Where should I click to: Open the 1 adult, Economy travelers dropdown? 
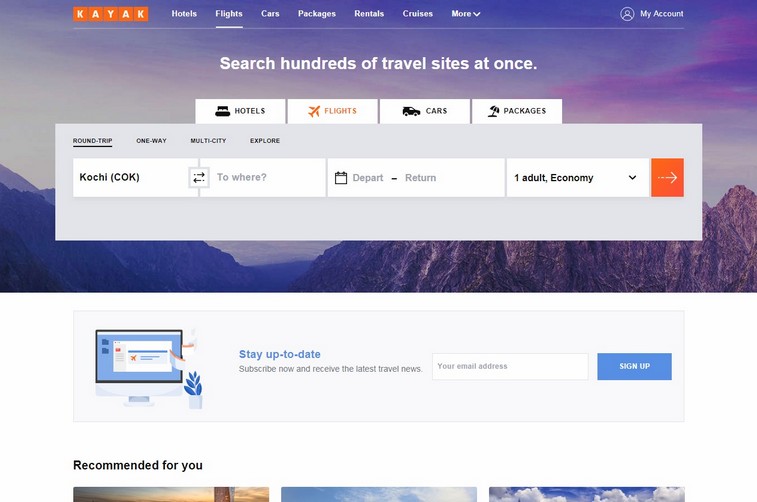tap(577, 178)
